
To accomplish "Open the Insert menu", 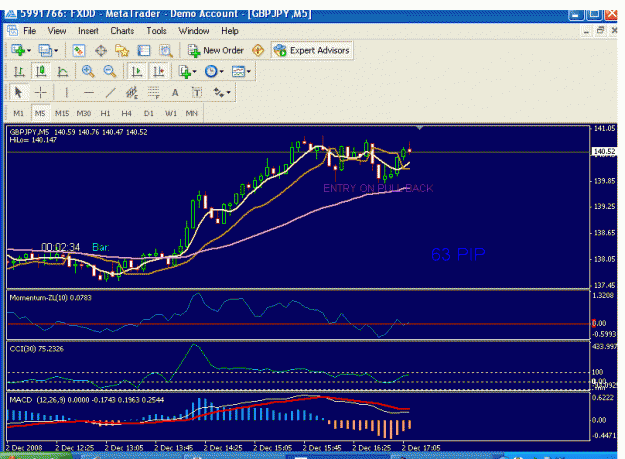I will (88, 31).
